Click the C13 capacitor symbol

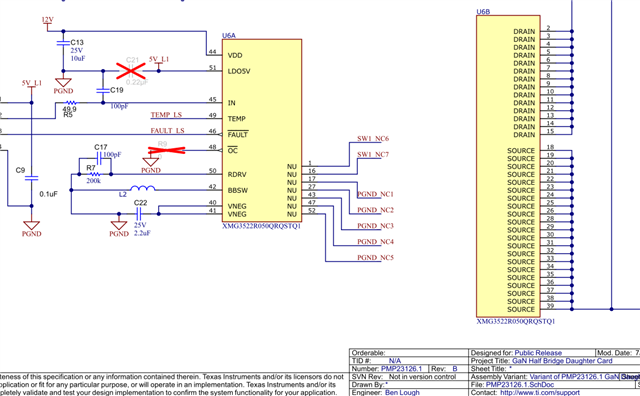tap(63, 43)
